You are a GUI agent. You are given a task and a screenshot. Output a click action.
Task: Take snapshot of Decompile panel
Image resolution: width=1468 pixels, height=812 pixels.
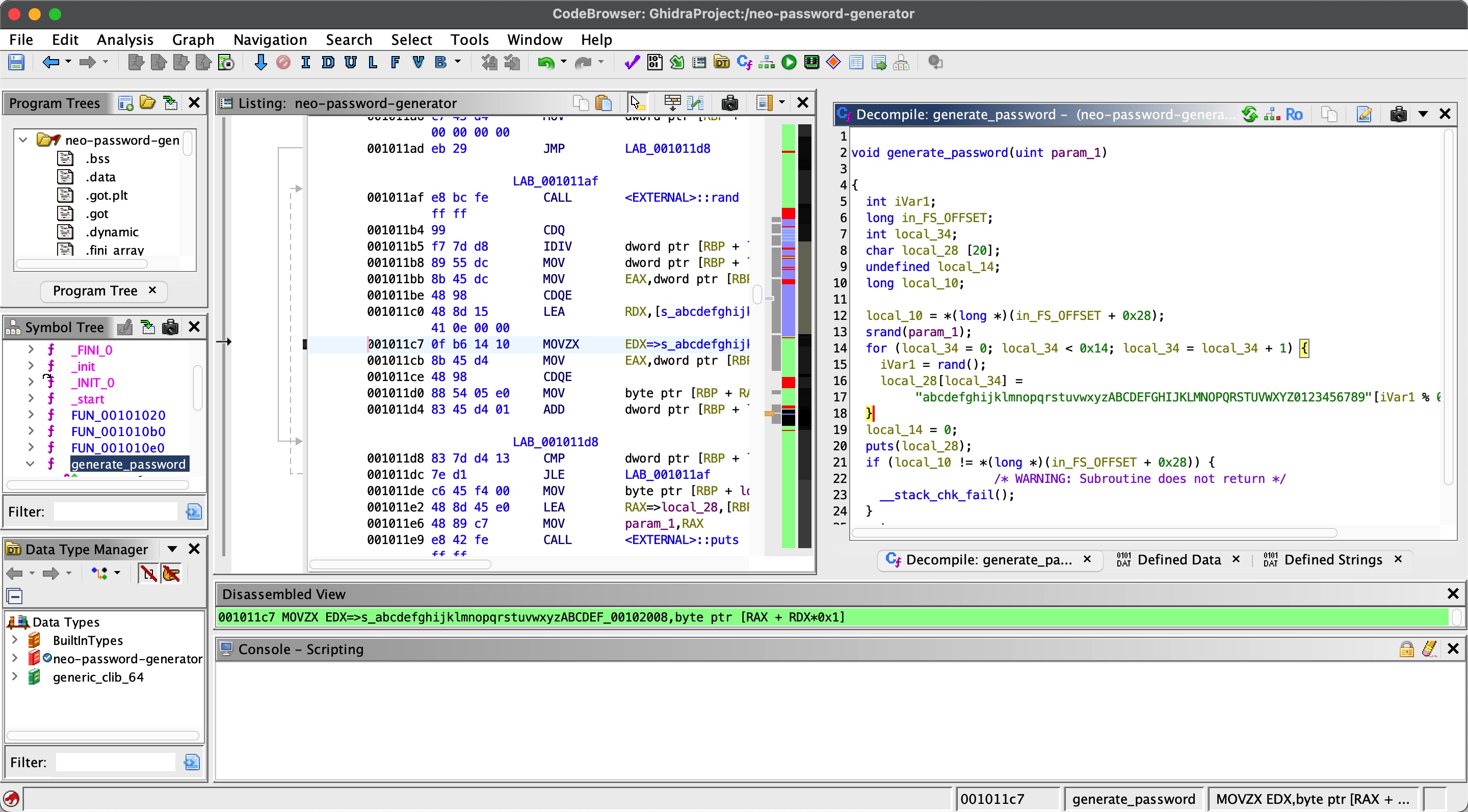point(1398,115)
